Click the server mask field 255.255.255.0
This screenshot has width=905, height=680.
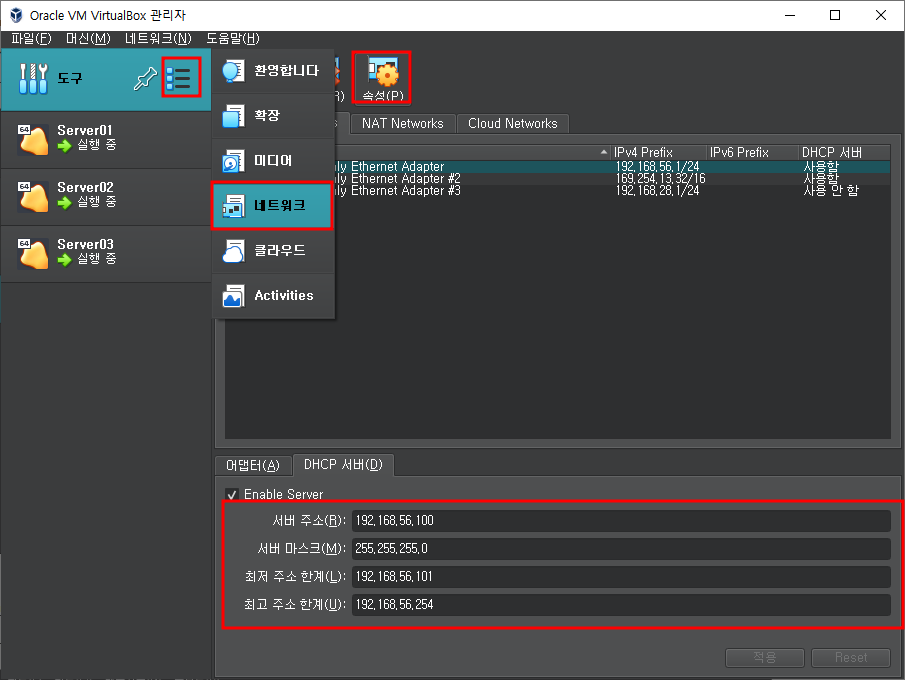pyautogui.click(x=621, y=548)
